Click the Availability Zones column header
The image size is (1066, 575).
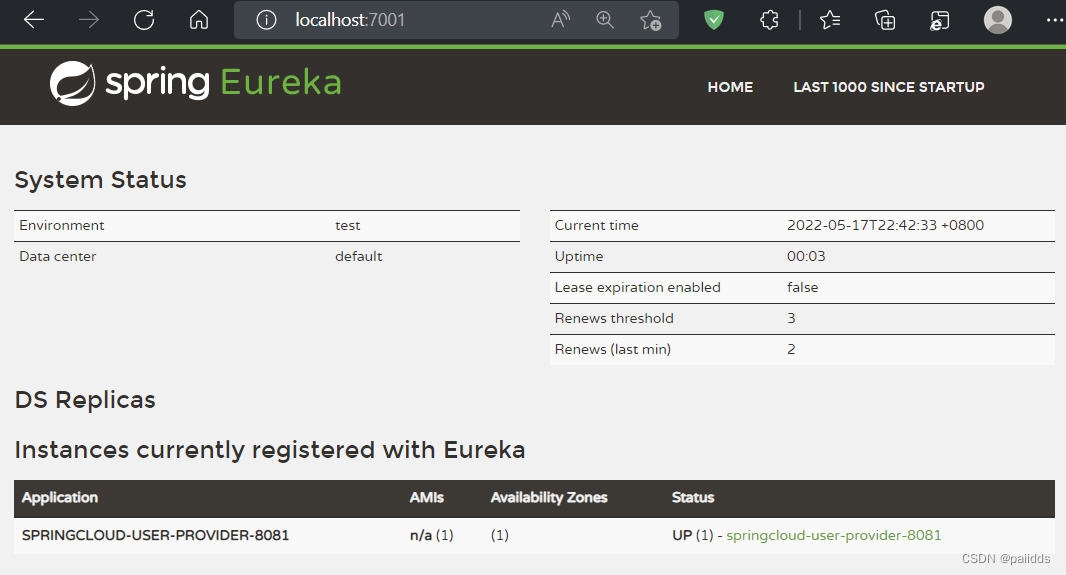point(549,498)
